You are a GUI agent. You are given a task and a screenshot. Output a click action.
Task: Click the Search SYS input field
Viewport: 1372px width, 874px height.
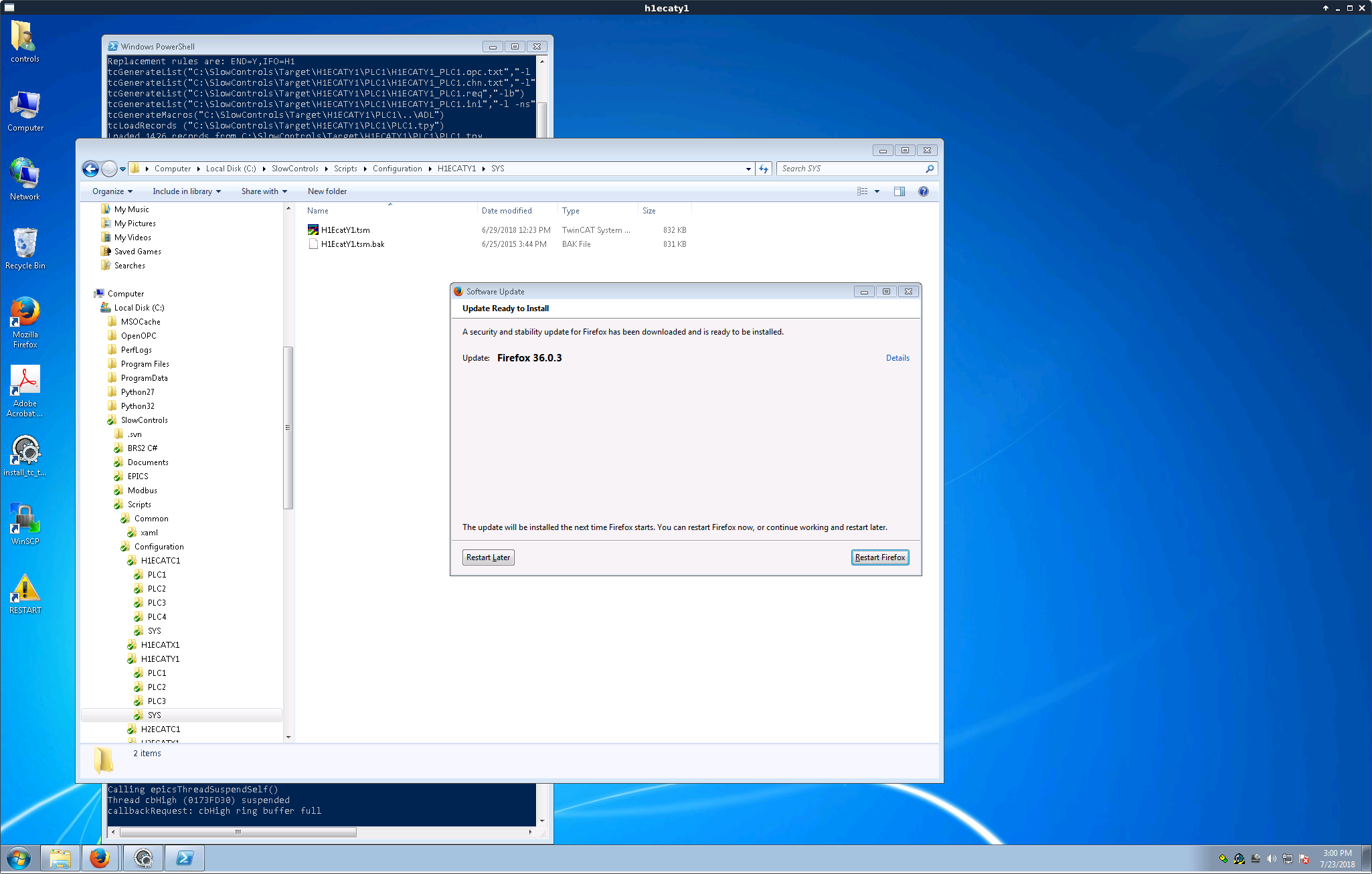tap(852, 169)
